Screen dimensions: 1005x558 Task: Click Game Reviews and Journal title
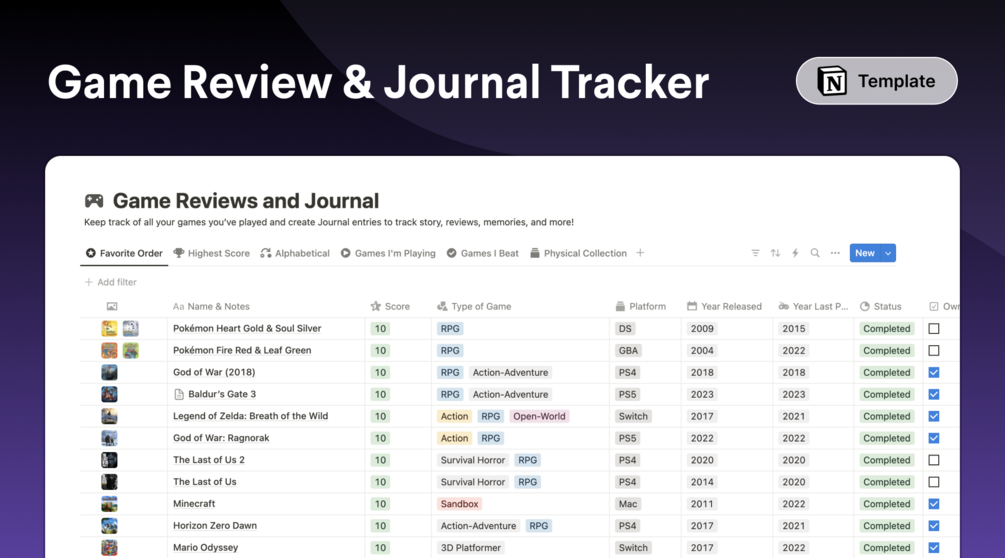click(x=246, y=201)
